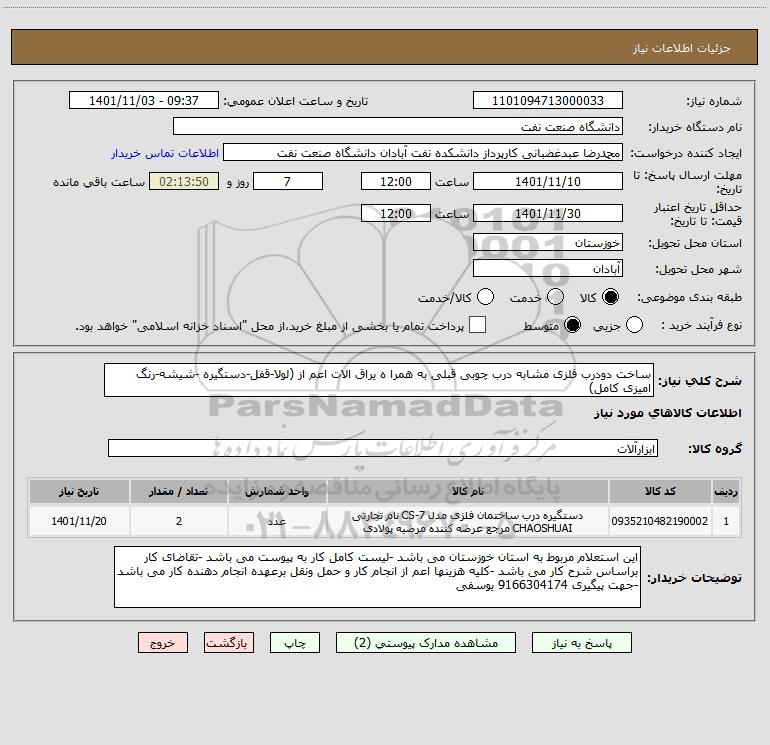Screen dimensions: 770x745
Task: Click the خوزستان province field
Action: [x=548, y=243]
